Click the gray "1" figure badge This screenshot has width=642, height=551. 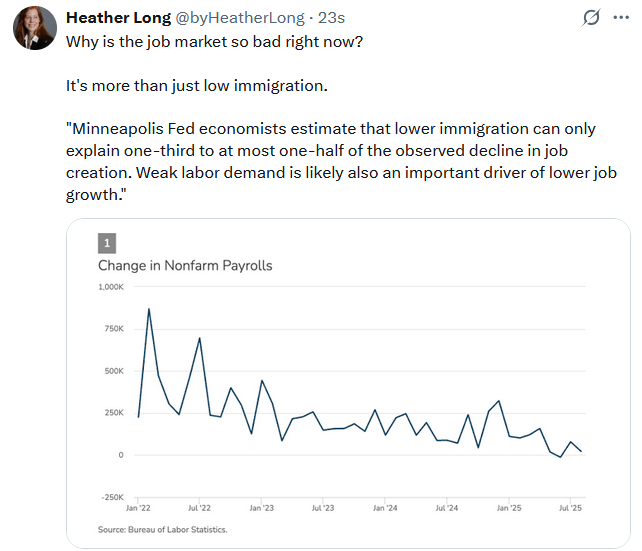(107, 243)
